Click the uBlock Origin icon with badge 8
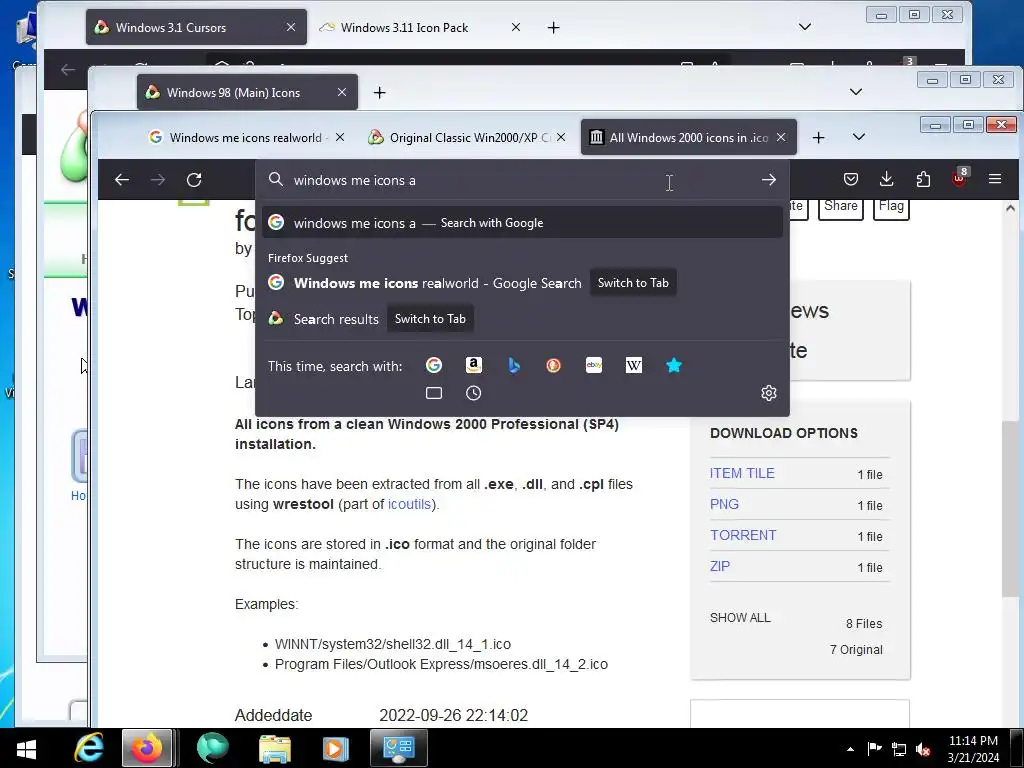1024x768 pixels. (959, 178)
